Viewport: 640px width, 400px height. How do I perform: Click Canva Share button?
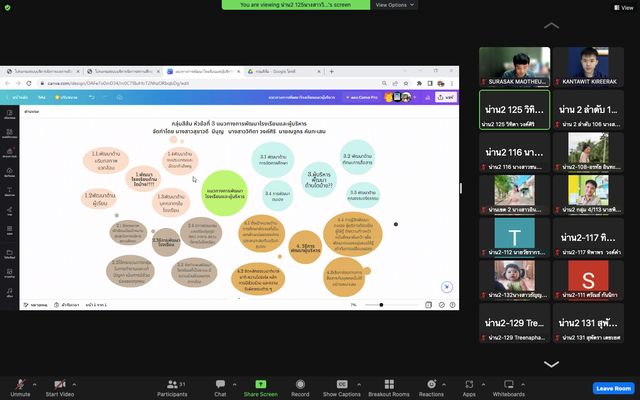tap(445, 98)
